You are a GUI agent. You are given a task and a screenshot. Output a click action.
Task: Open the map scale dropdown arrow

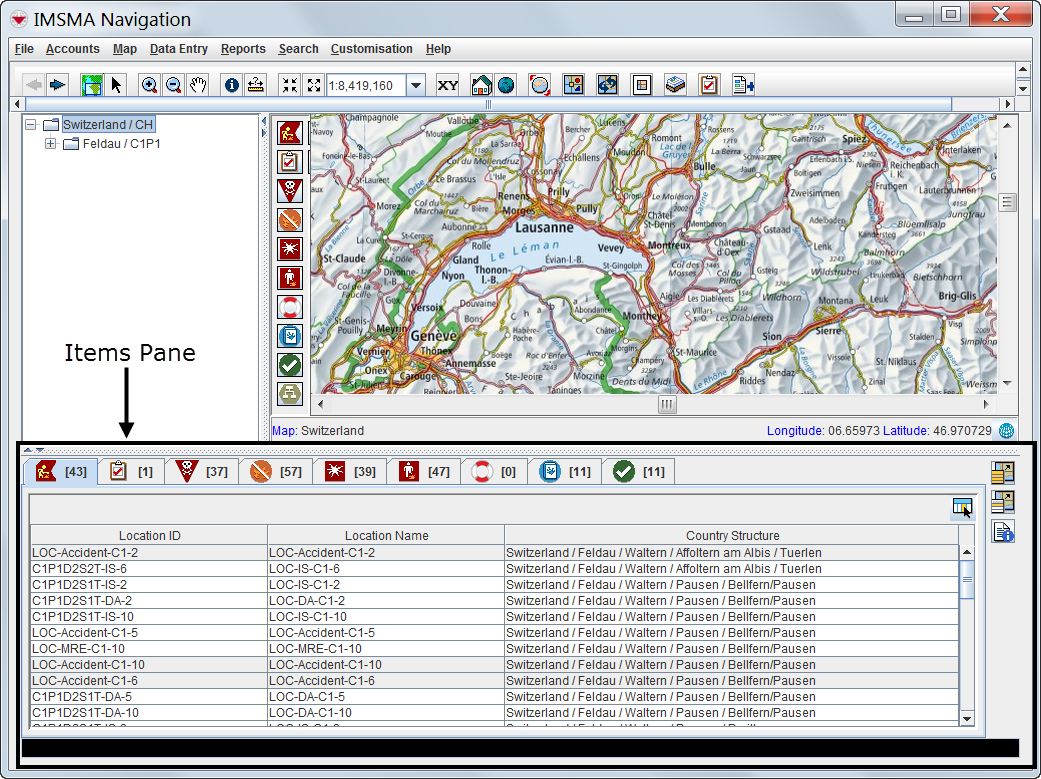(416, 85)
